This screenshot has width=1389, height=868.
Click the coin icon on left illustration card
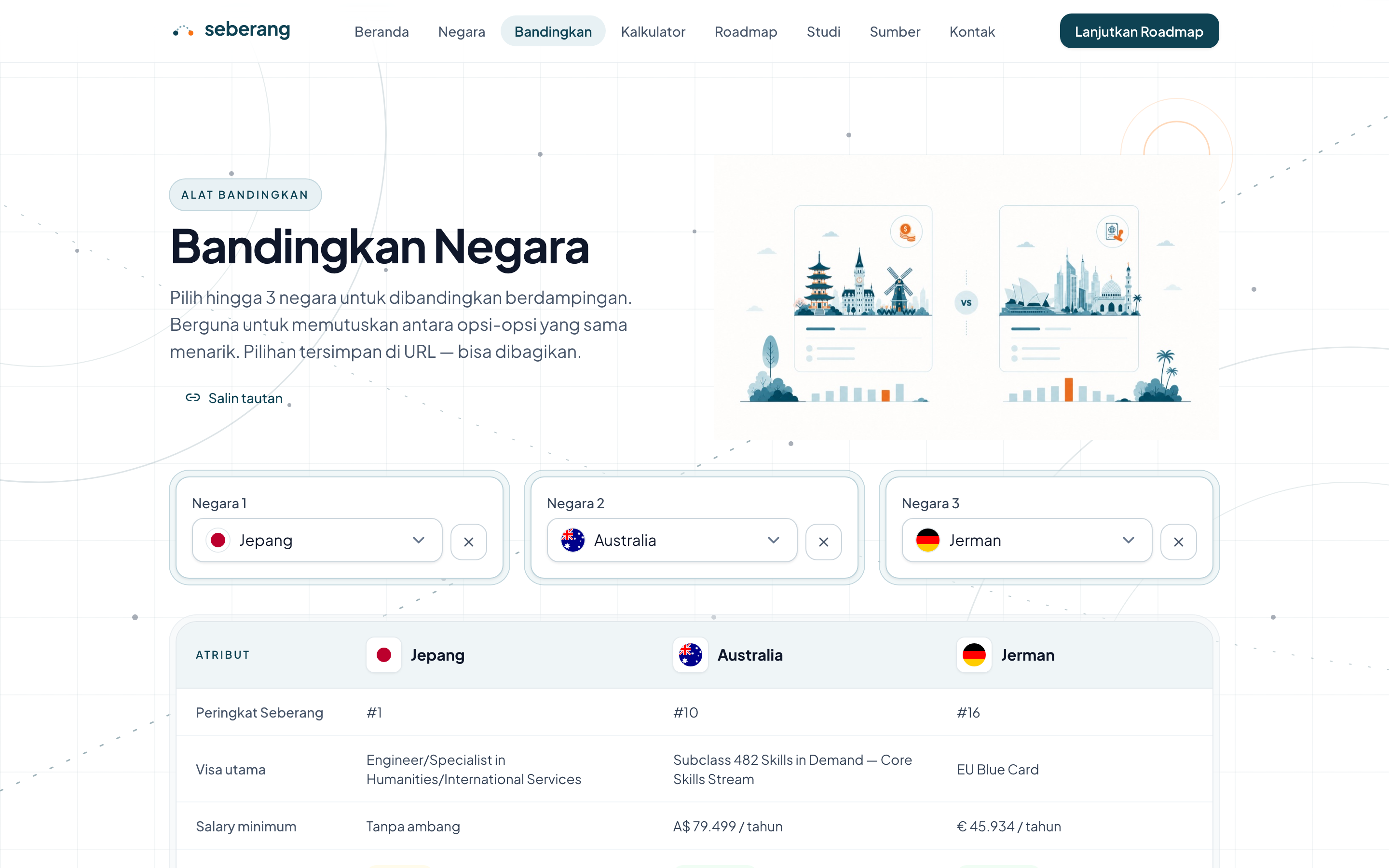[906, 232]
